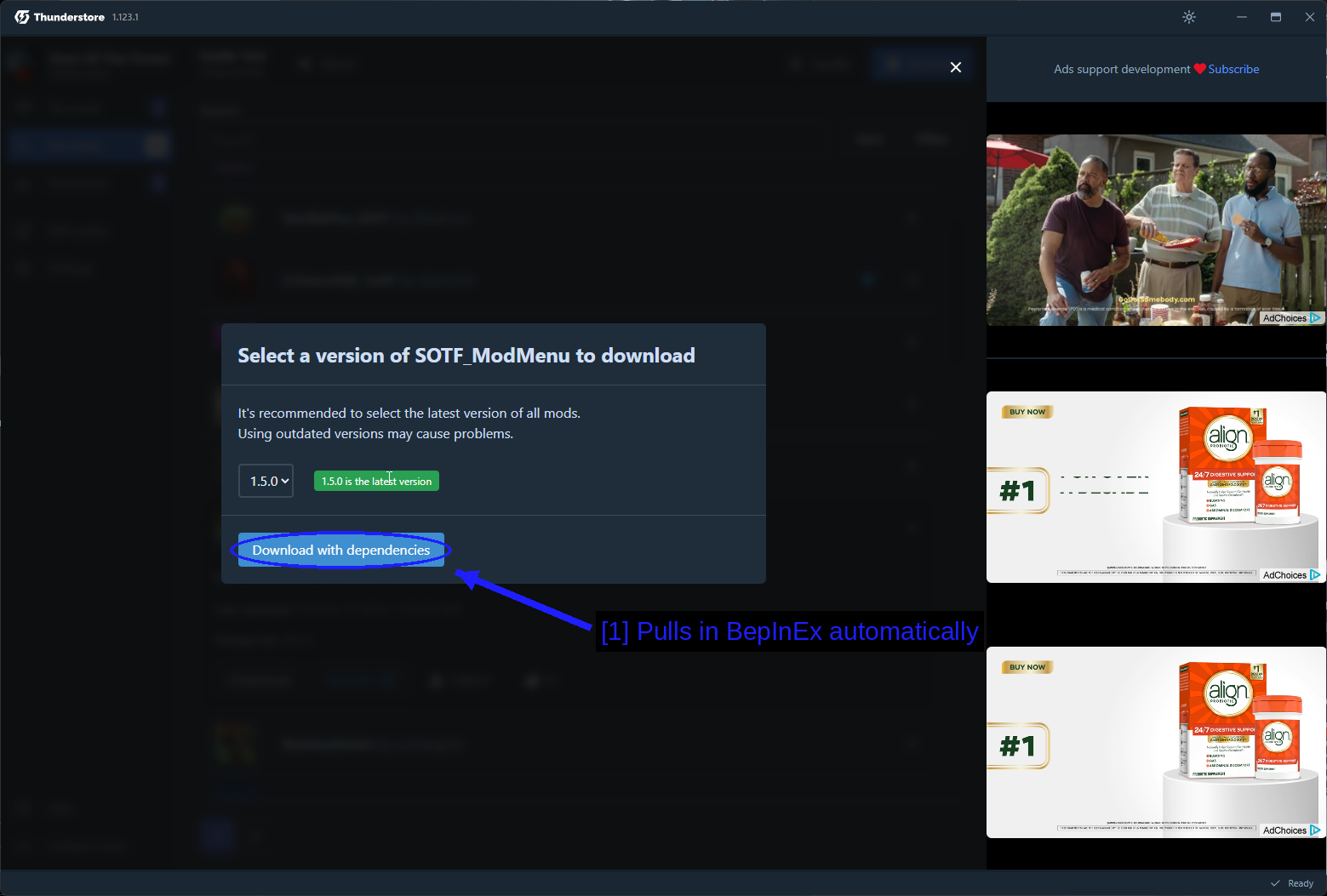1327x896 pixels.
Task: Click BUY NOW on the bottom Align ad
Action: pos(1027,667)
